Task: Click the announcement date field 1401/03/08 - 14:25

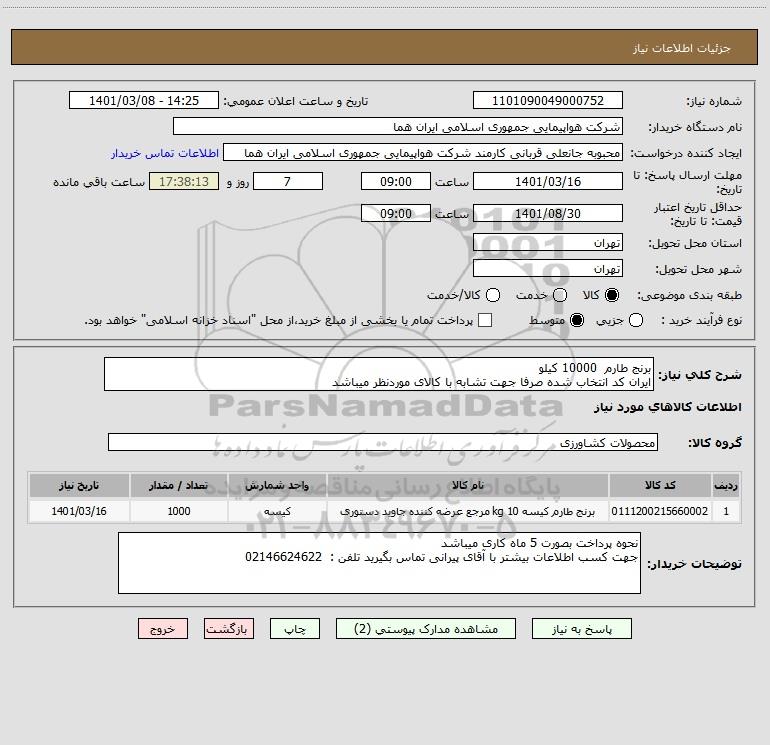Action: 144,100
